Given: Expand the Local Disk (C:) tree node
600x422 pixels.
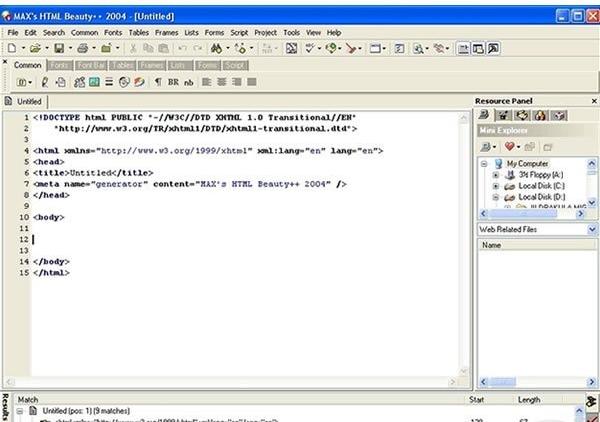Looking at the screenshot, I should tap(496, 186).
